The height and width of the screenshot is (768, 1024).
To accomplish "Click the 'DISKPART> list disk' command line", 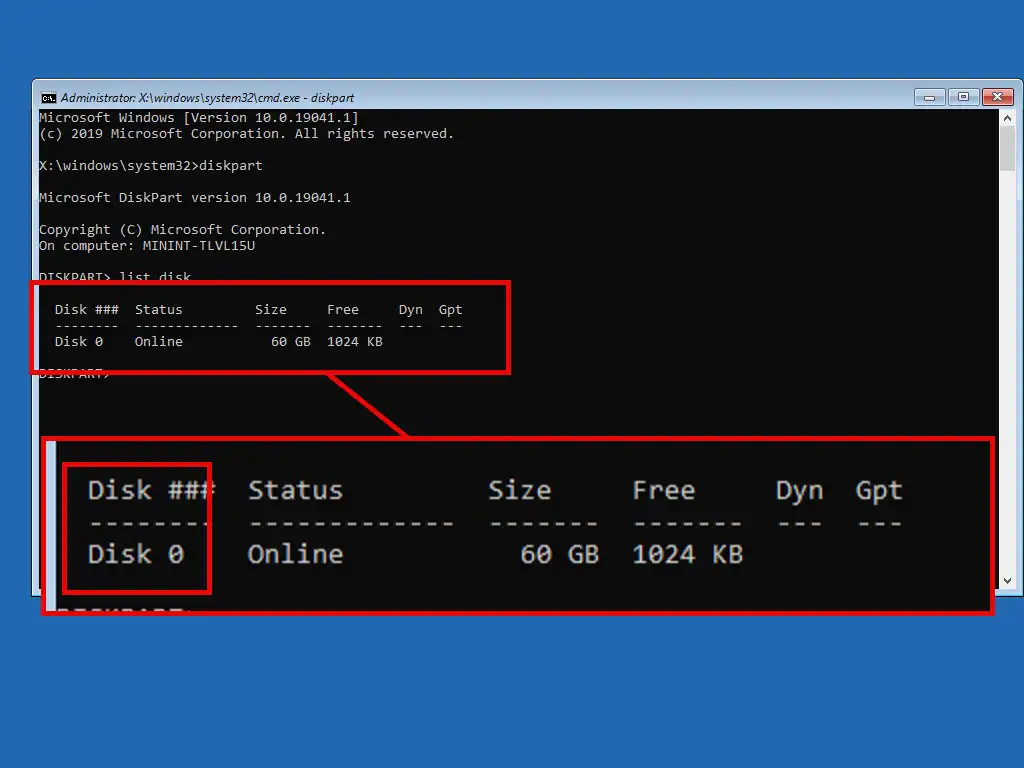I will click(115, 276).
